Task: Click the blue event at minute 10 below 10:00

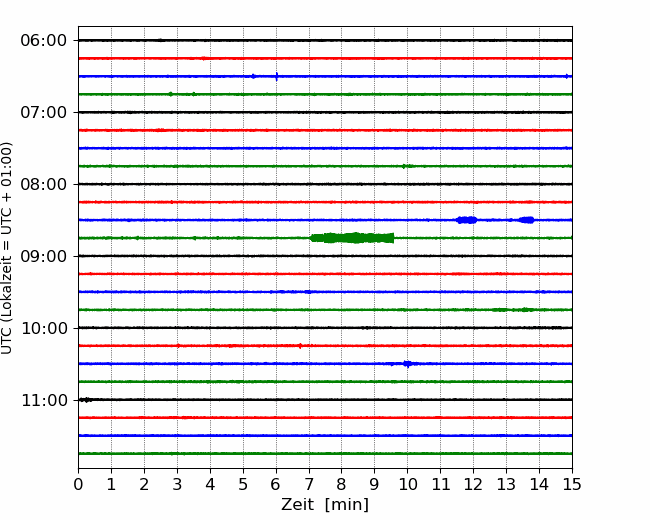Action: [407, 364]
